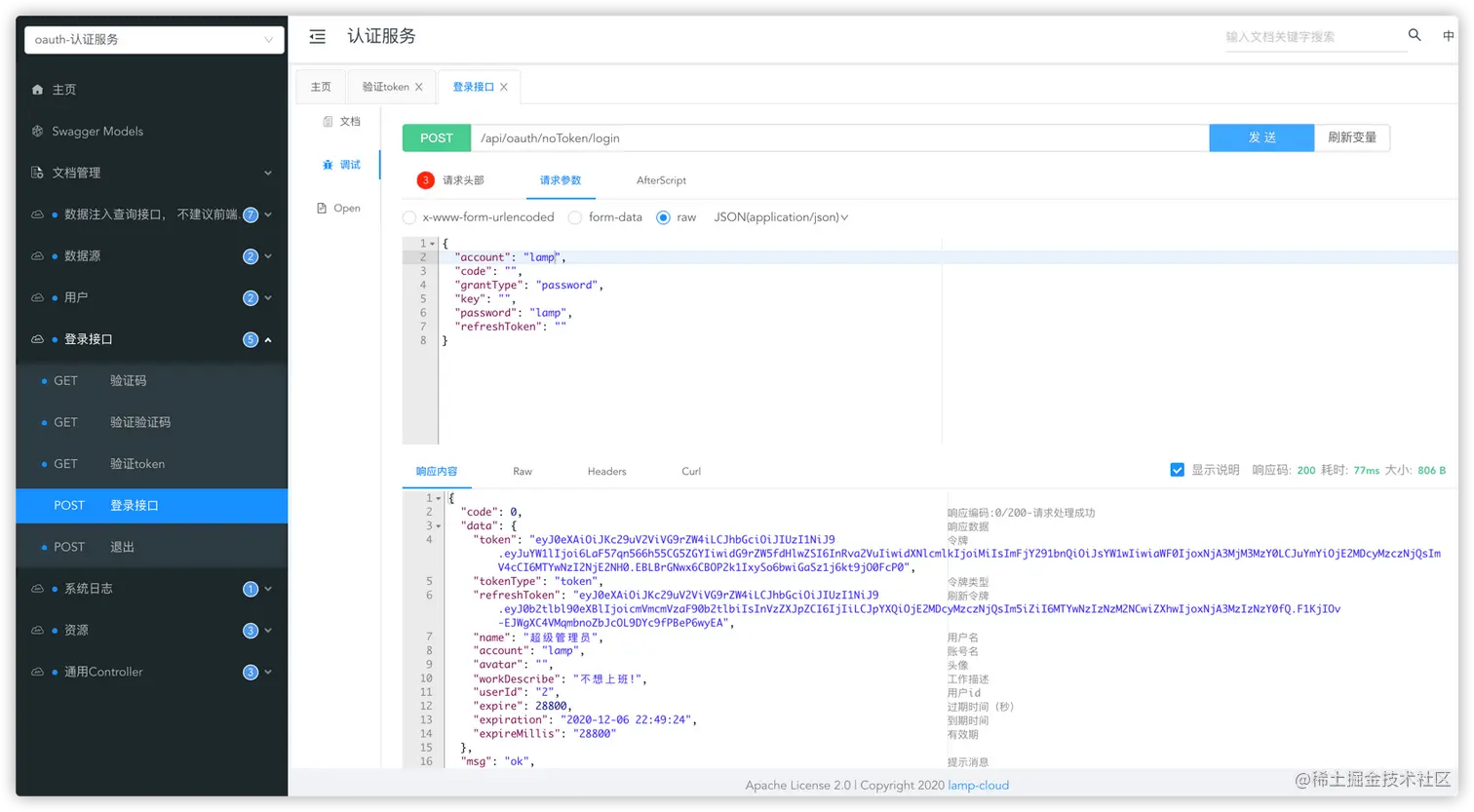This screenshot has width=1474, height=812.
Task: Click the search magnifier icon
Action: coord(1415,35)
